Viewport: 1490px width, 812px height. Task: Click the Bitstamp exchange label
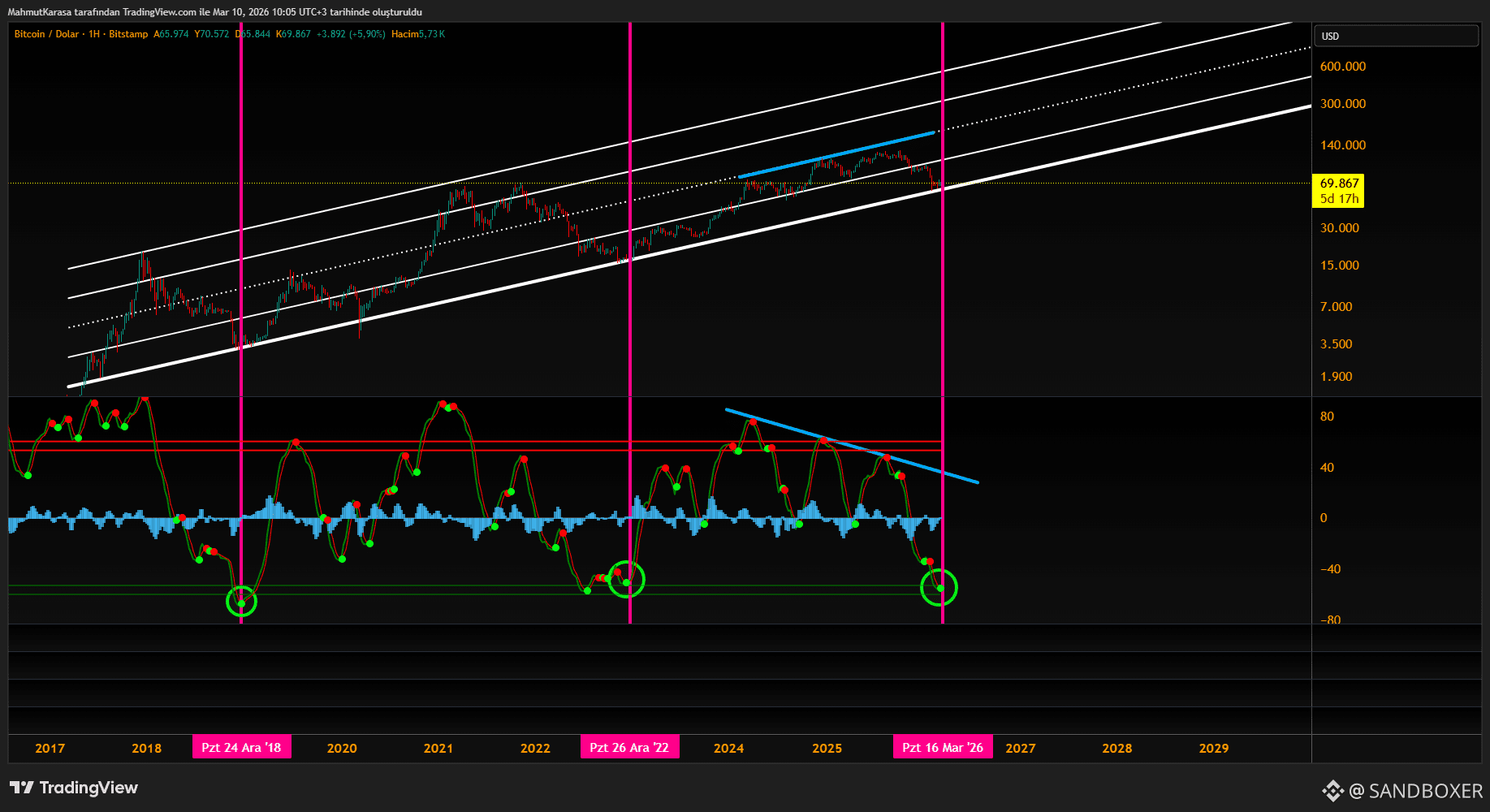tap(128, 34)
